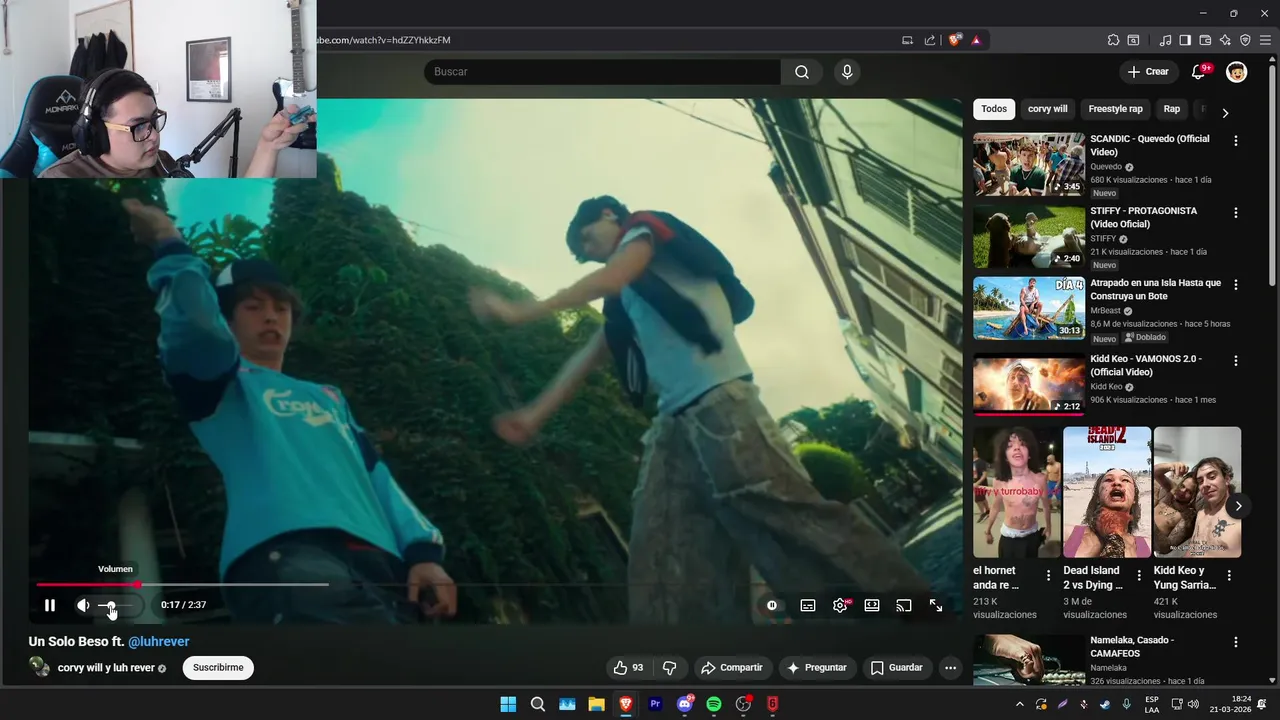
Task: Switch to theater mode view
Action: (872, 605)
